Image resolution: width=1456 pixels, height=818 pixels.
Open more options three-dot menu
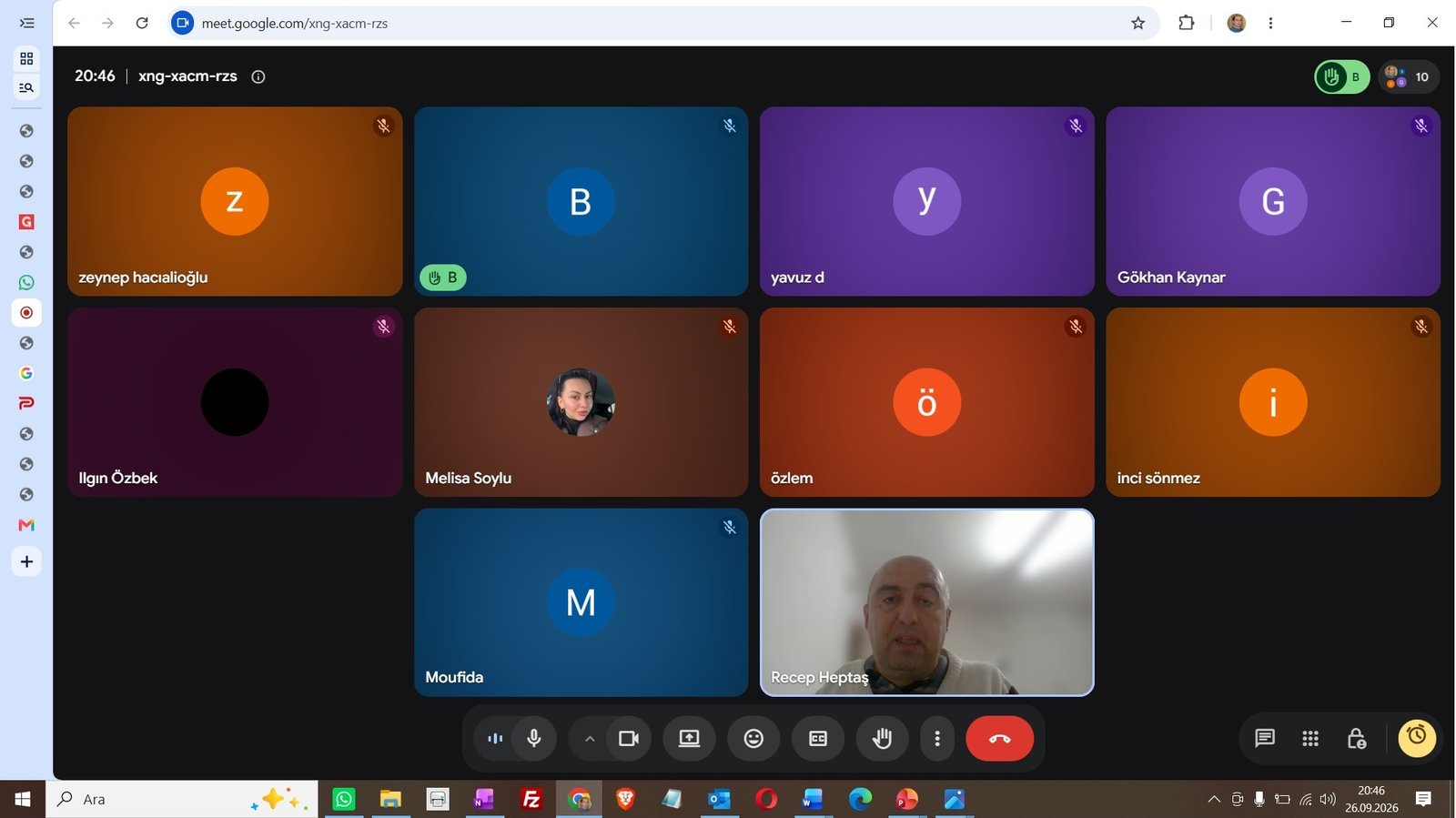[x=937, y=738]
